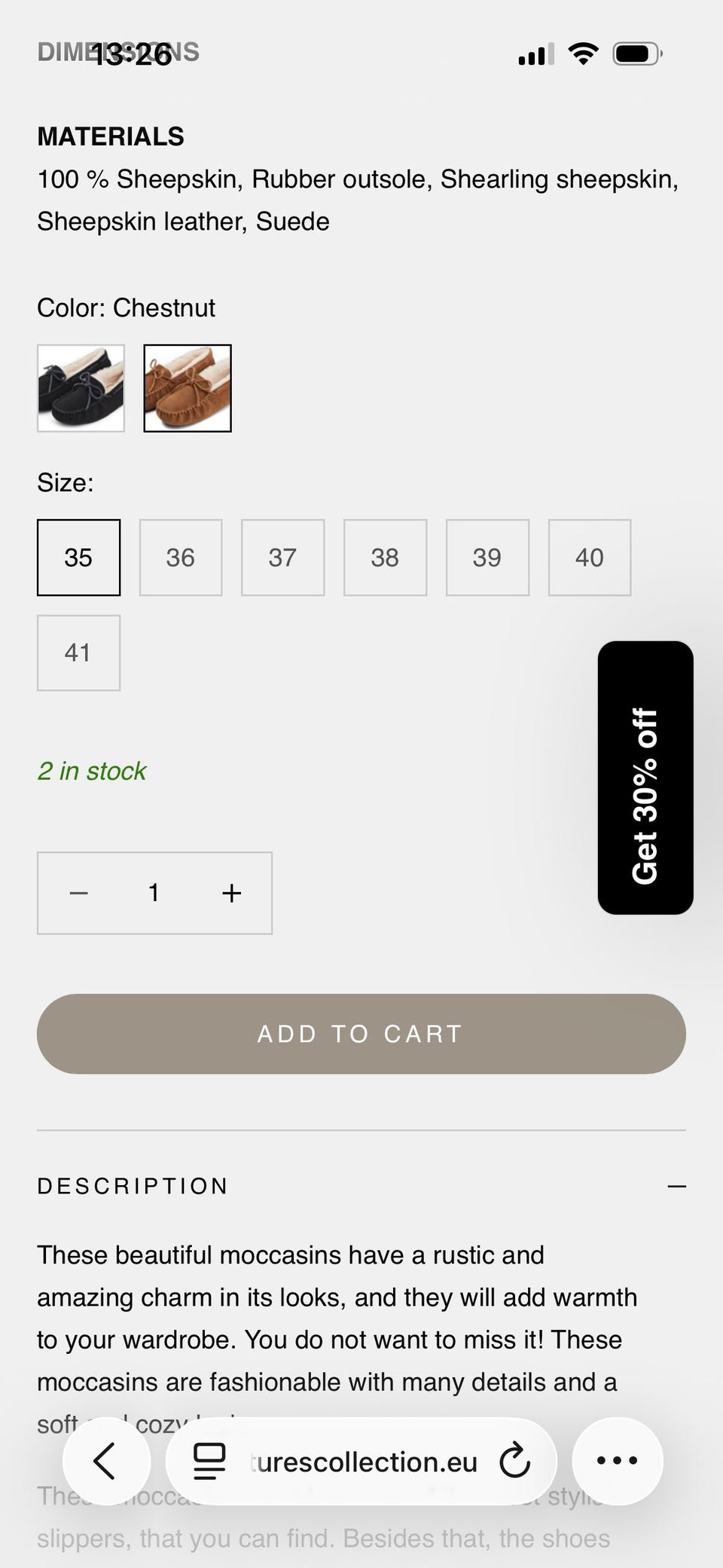Open the page reader options icon
Image resolution: width=723 pixels, height=1568 pixels.
click(209, 1461)
